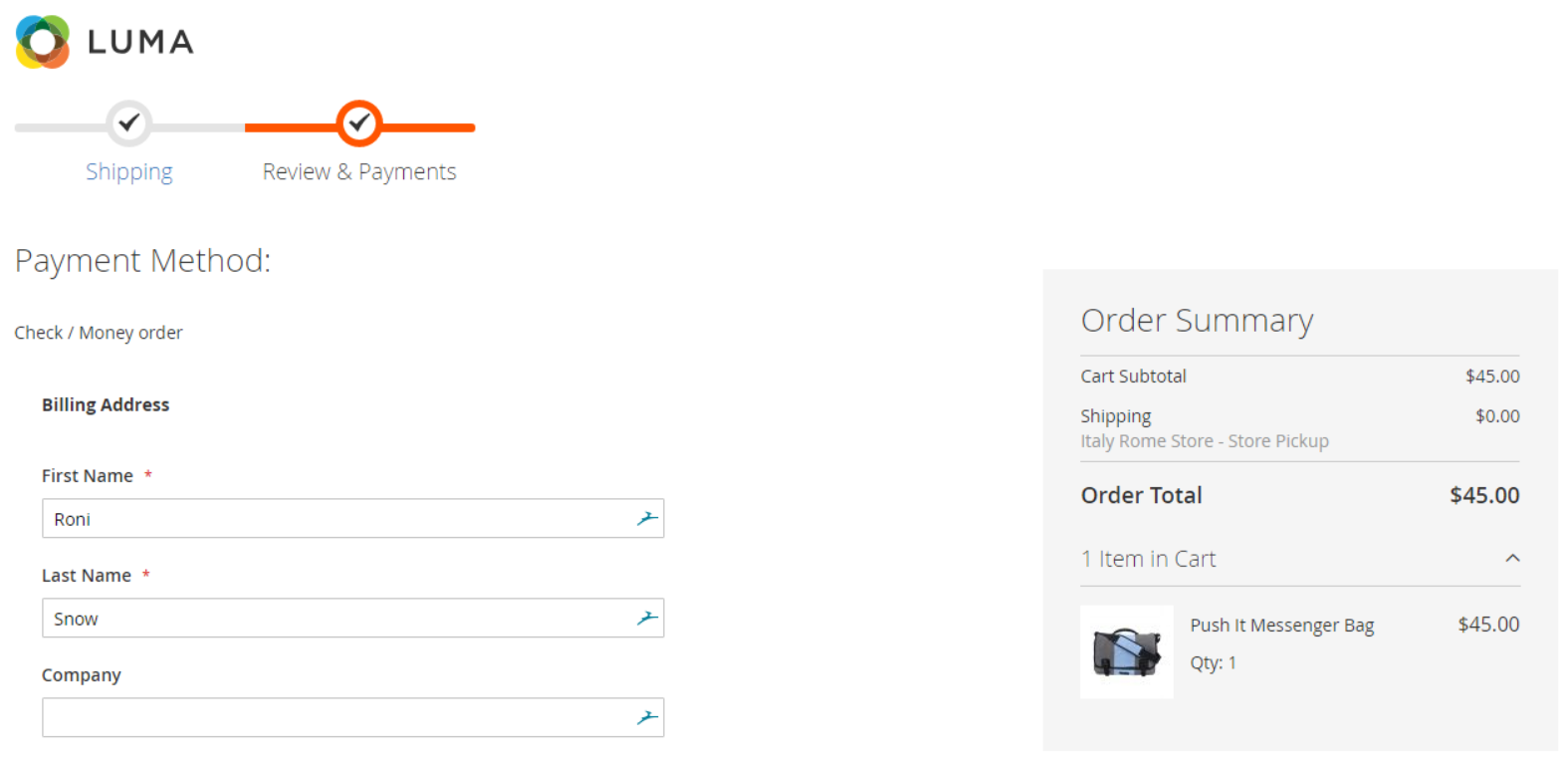Open the Push It Messenger Bag thumbnail
This screenshot has height=760, width=1568.
click(1127, 651)
